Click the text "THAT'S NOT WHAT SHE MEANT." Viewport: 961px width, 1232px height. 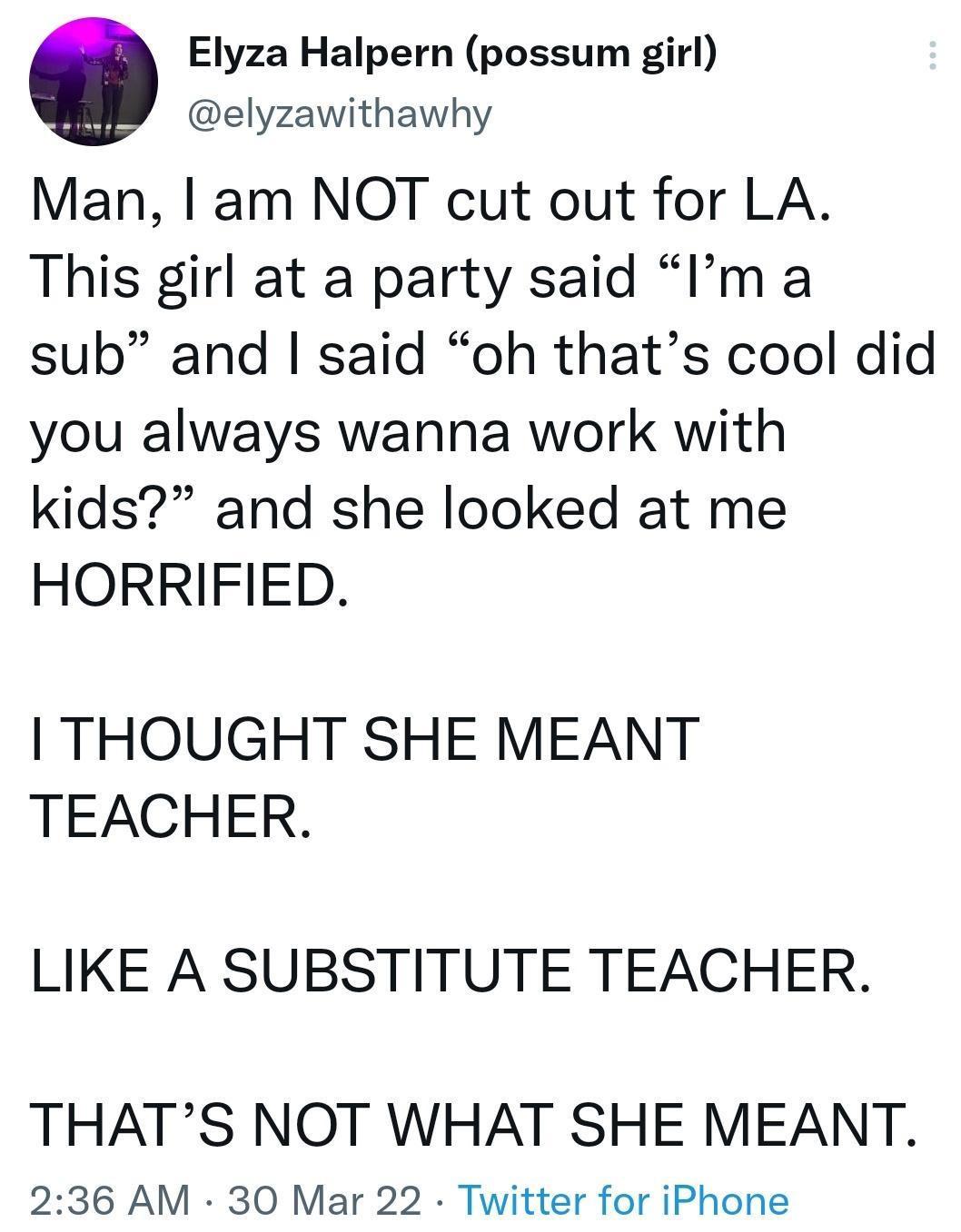point(473,1124)
